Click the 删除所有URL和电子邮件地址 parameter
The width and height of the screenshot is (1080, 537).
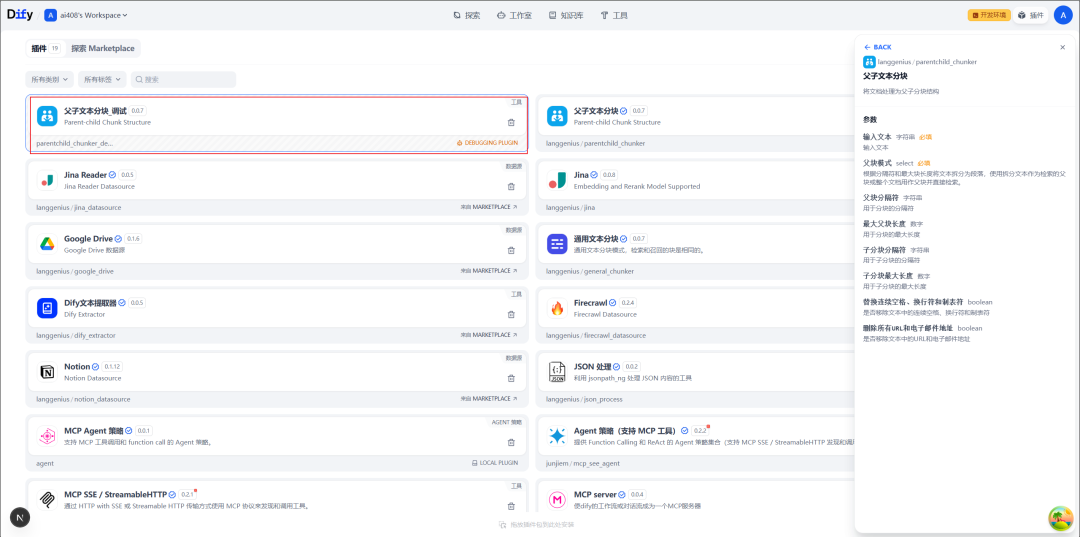tap(908, 328)
